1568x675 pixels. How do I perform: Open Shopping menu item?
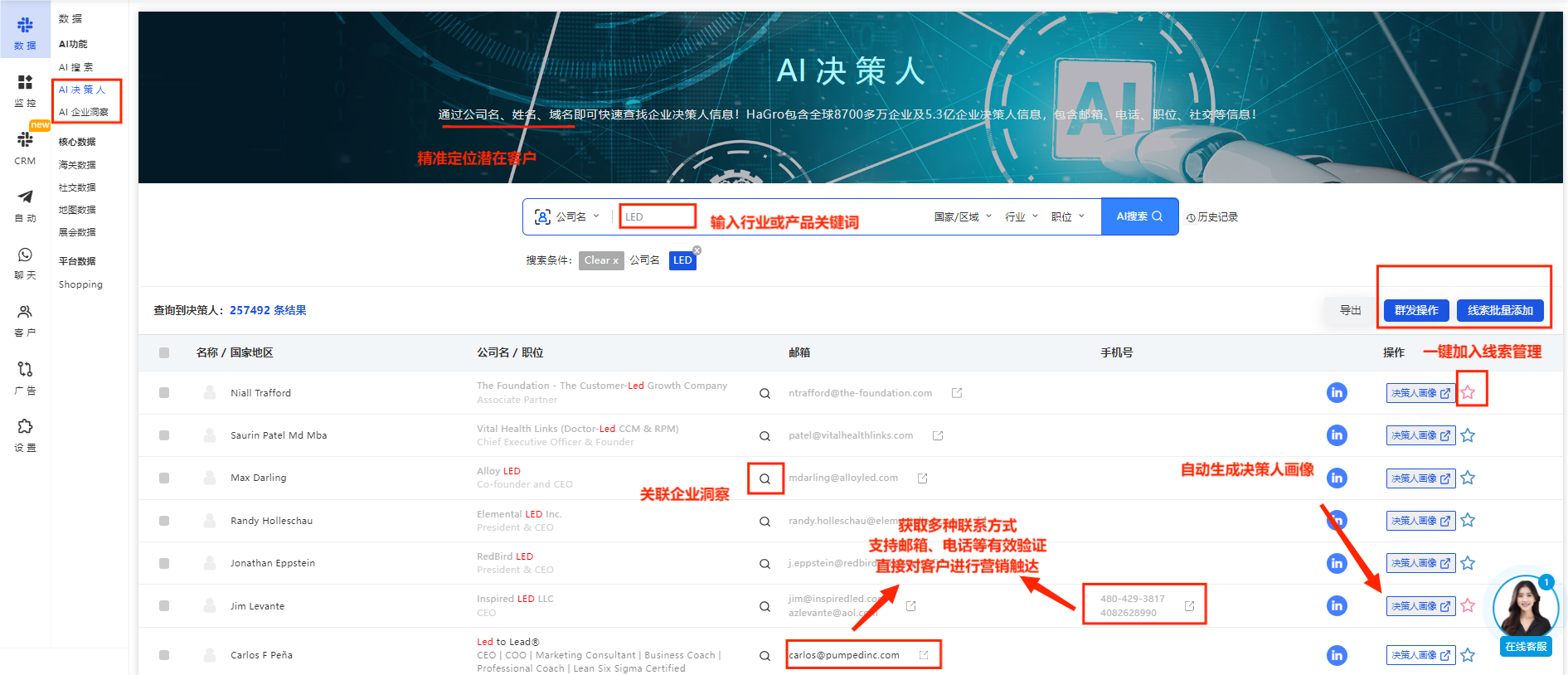pyautogui.click(x=80, y=284)
